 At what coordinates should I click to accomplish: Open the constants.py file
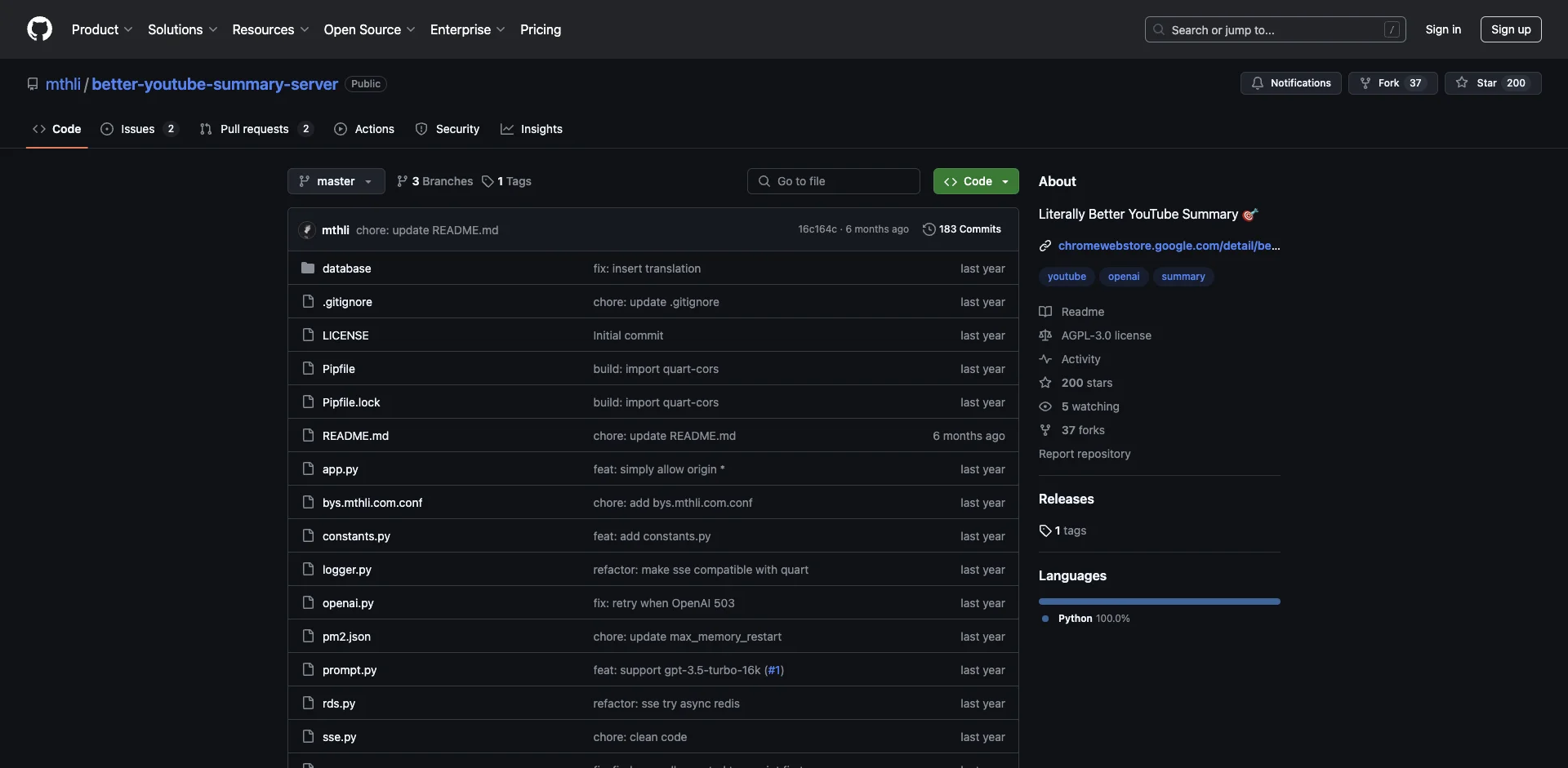(x=356, y=536)
